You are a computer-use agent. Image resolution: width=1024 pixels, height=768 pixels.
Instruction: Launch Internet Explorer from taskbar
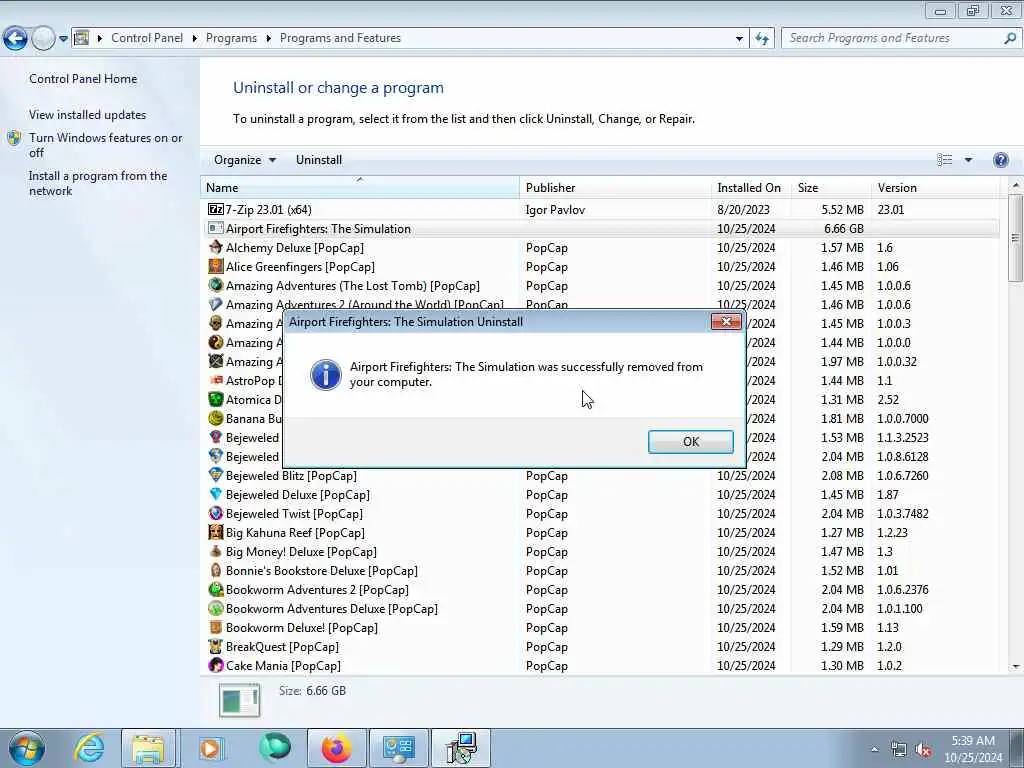click(89, 748)
